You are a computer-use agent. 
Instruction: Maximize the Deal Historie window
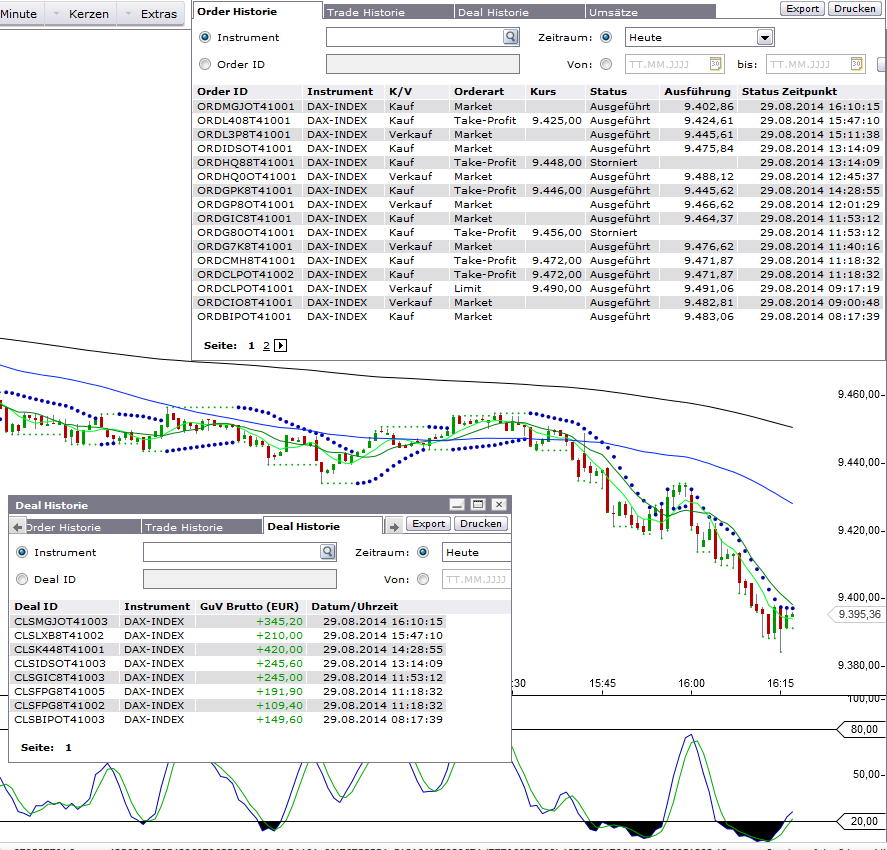(x=478, y=504)
